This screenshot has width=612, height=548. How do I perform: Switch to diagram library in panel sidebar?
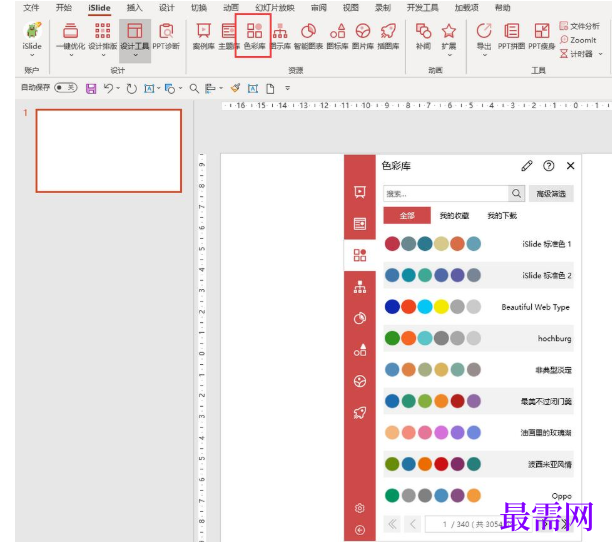tap(360, 287)
